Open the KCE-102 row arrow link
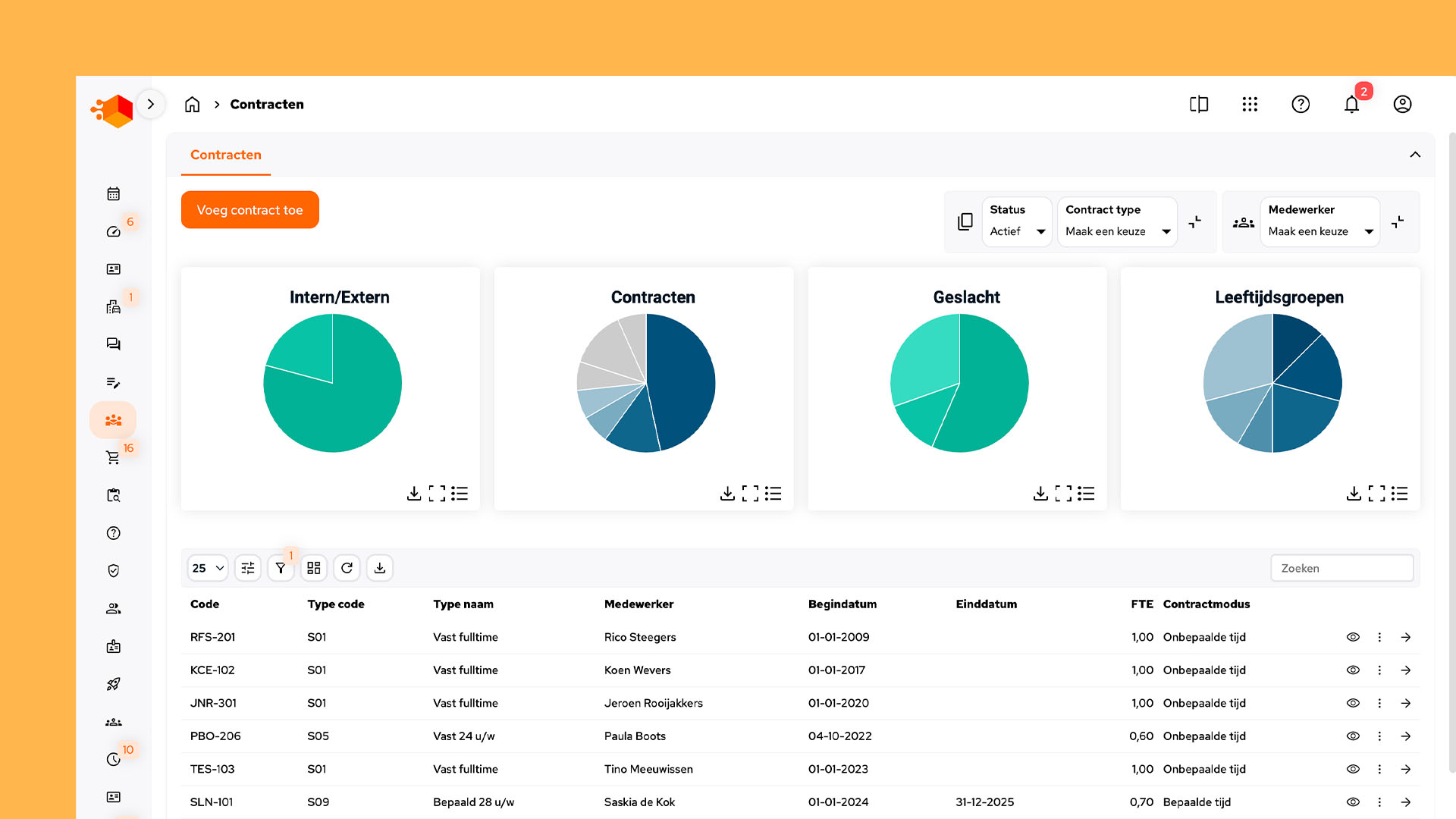Screen dimensions: 1456x819 coord(1405,670)
